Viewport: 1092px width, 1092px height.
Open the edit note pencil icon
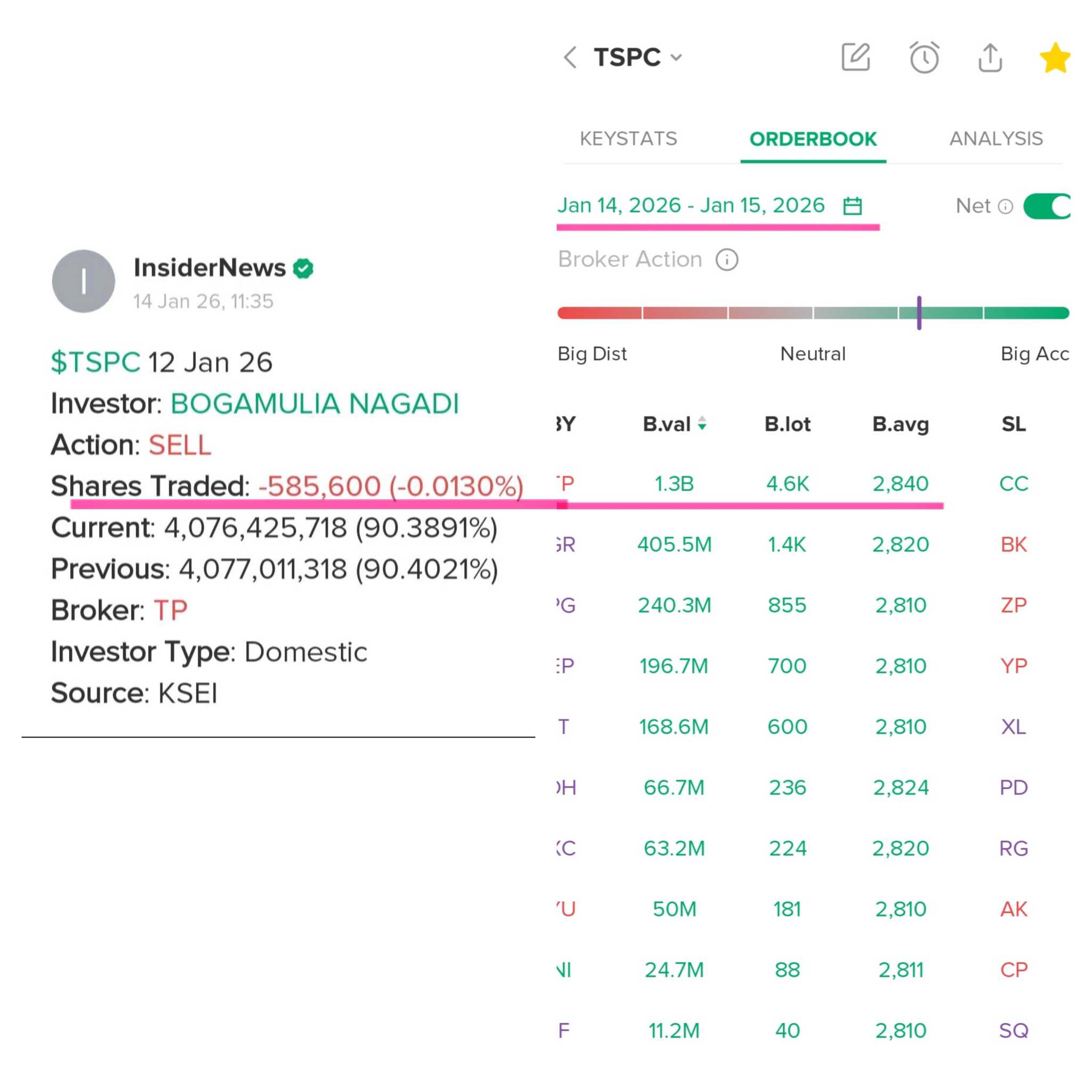(x=855, y=58)
